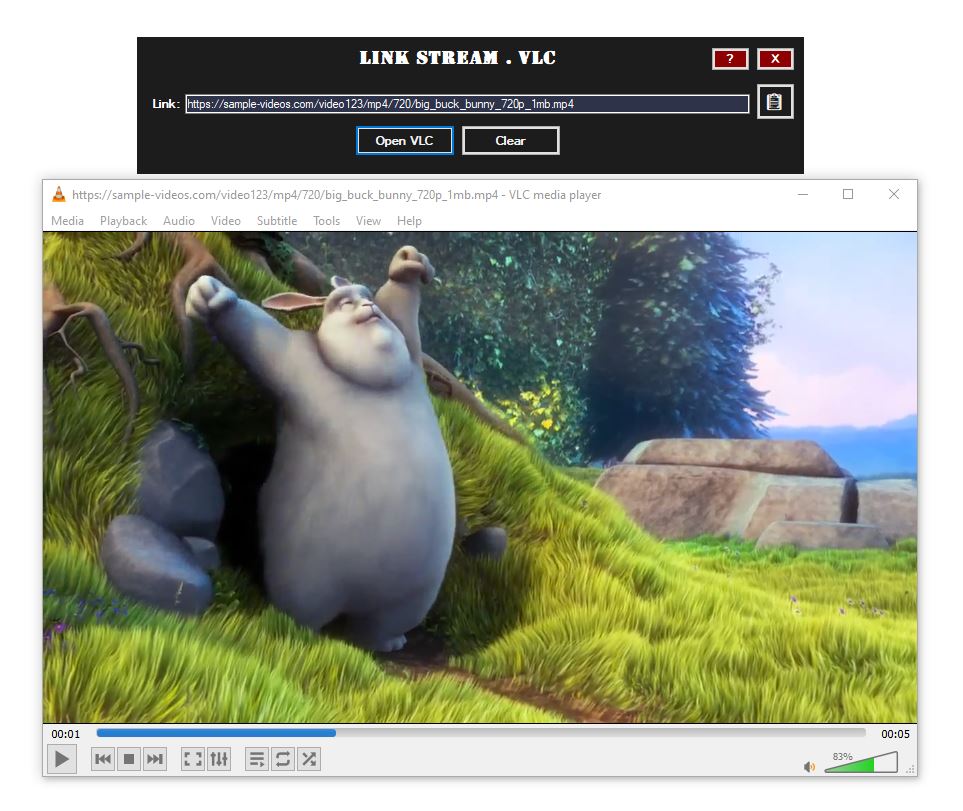Open the View menu
963x811 pixels.
(x=368, y=220)
